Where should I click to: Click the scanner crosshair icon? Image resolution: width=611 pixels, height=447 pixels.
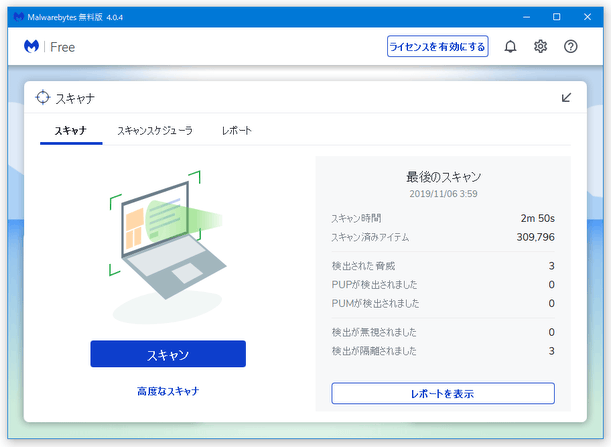(x=43, y=97)
